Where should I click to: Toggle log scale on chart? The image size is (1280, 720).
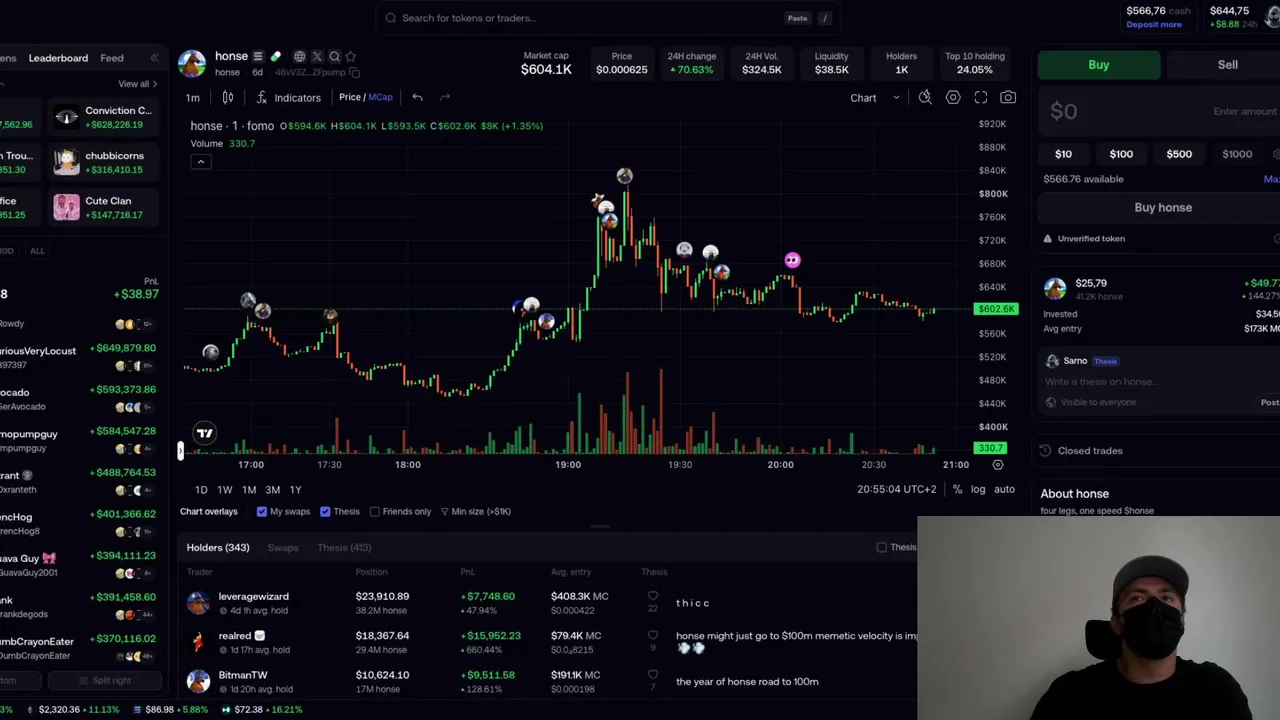tap(977, 489)
